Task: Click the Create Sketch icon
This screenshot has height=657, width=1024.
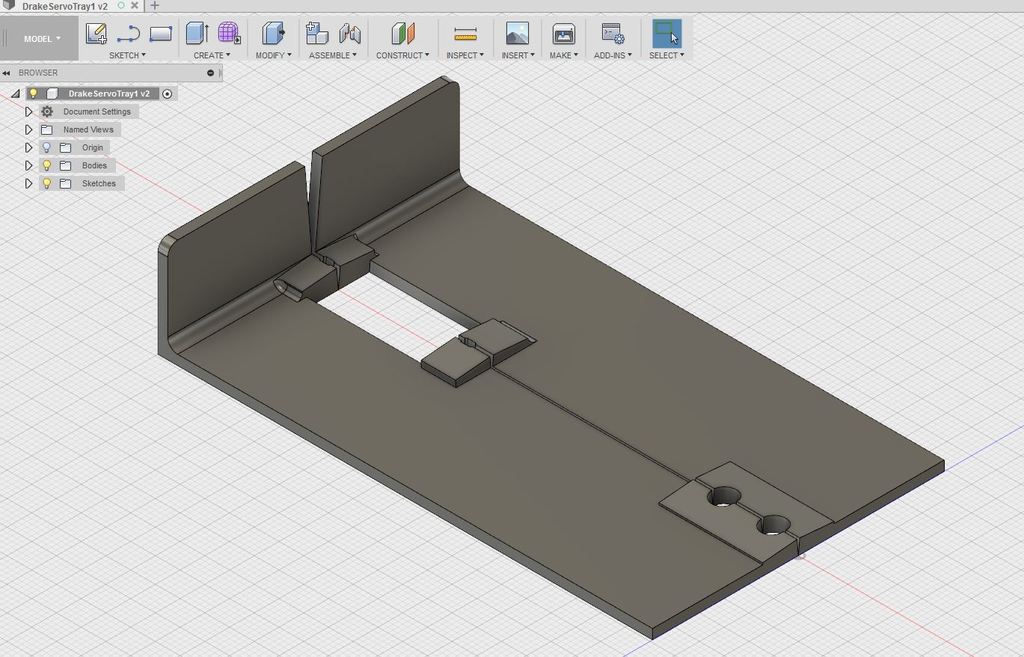Action: point(96,34)
